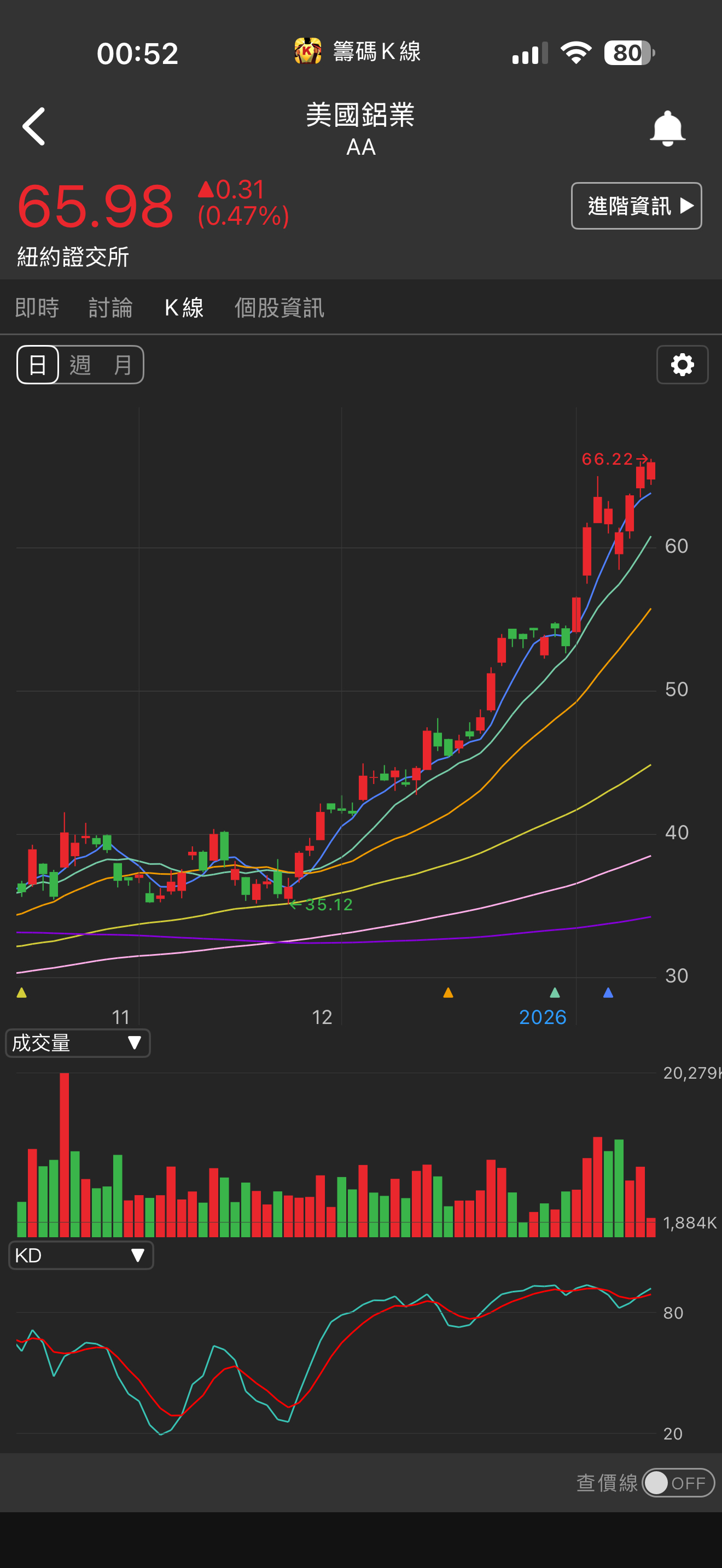Tap the 美國鋁業 stock title

click(360, 114)
